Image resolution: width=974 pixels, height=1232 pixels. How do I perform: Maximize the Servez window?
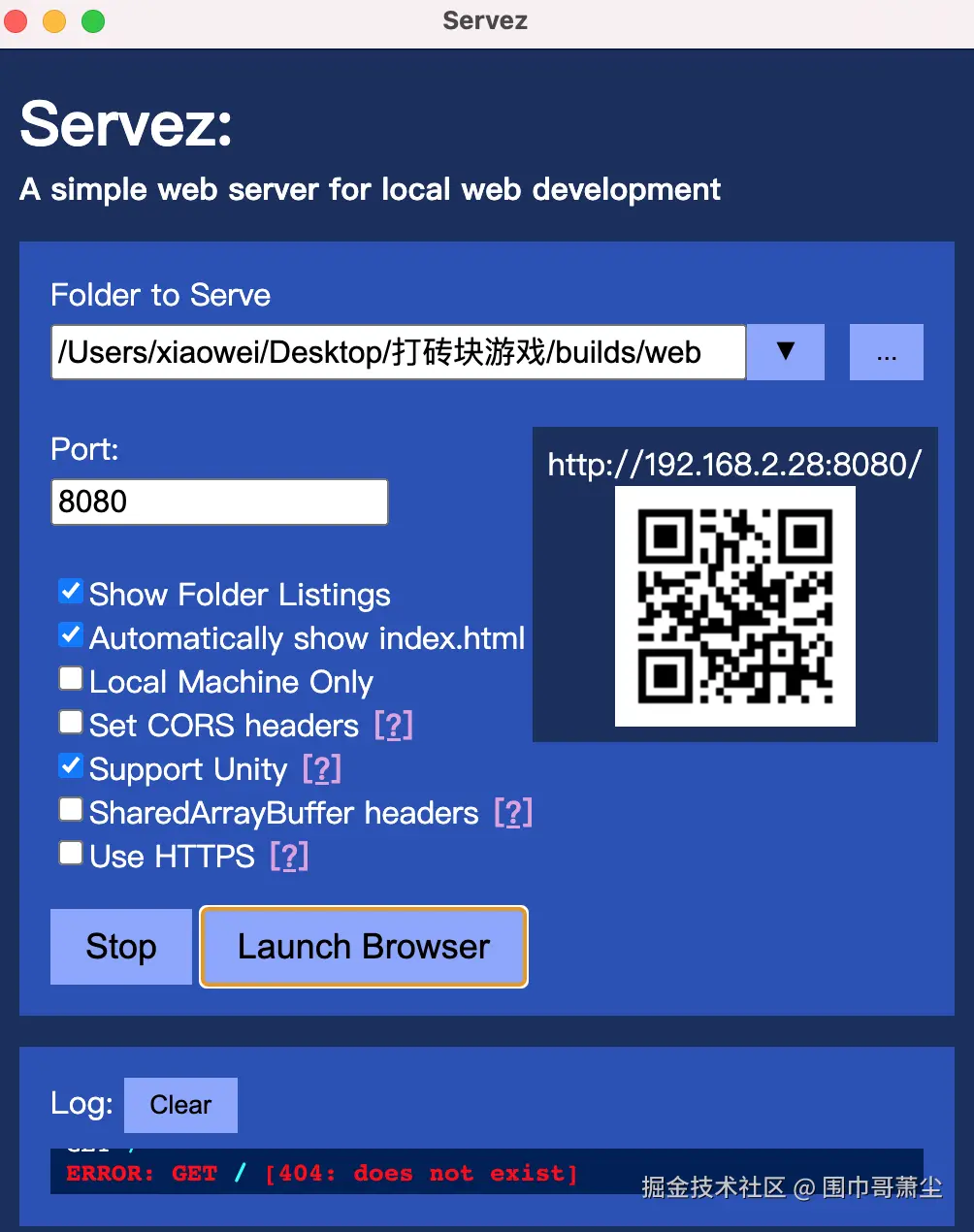point(93,20)
